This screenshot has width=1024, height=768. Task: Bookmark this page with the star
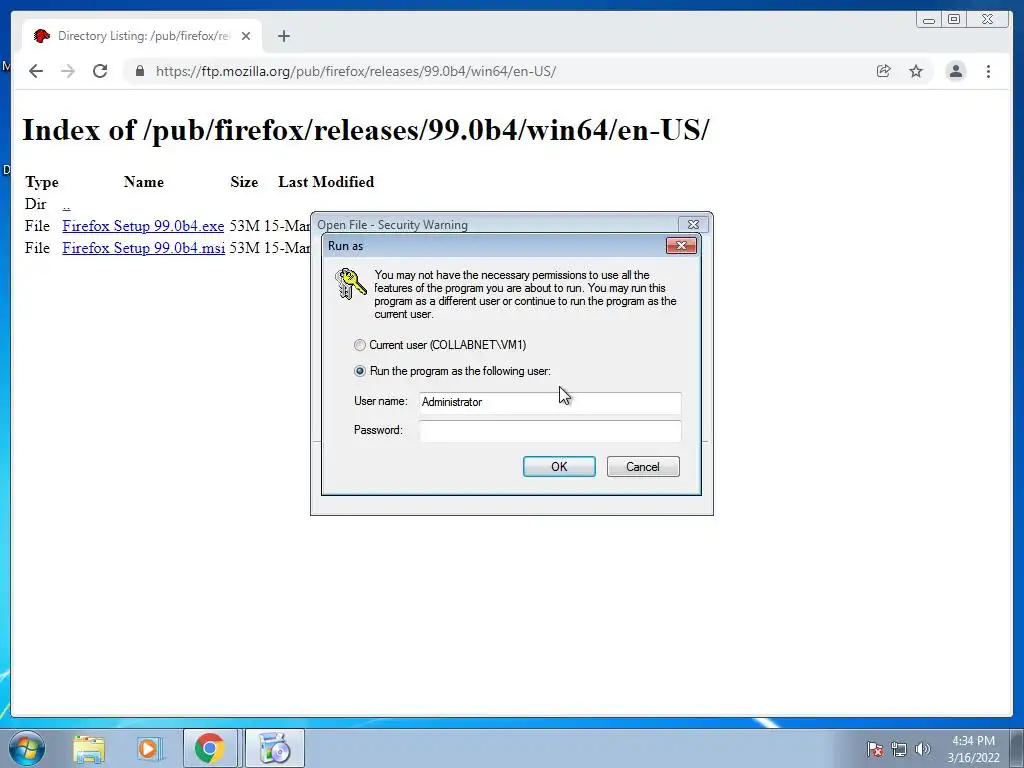(916, 71)
